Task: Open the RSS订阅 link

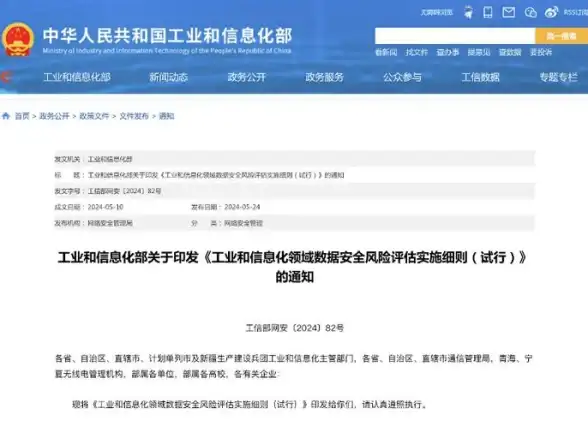Action: pos(576,12)
